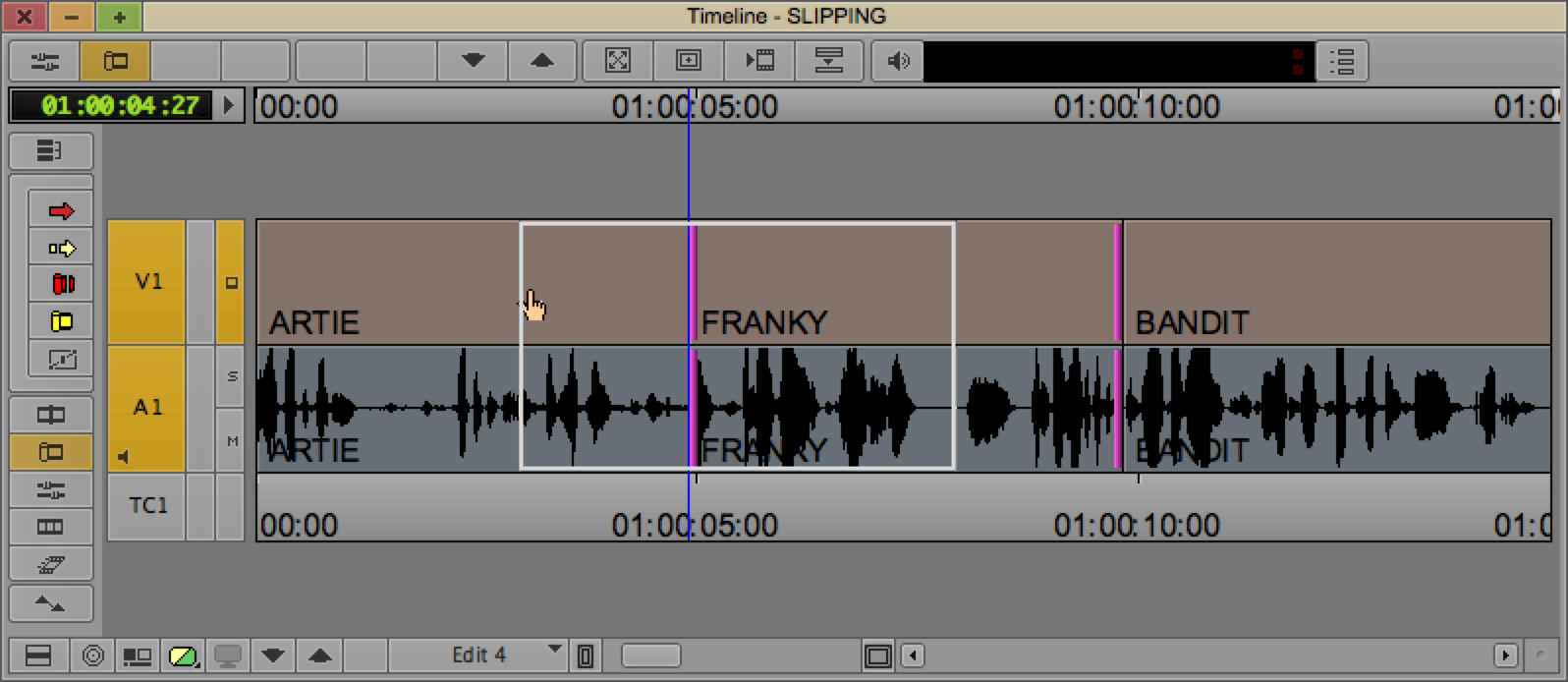Click the scale bracket icon beside Edit 4
Screen dimensions: 1568x682
586,655
